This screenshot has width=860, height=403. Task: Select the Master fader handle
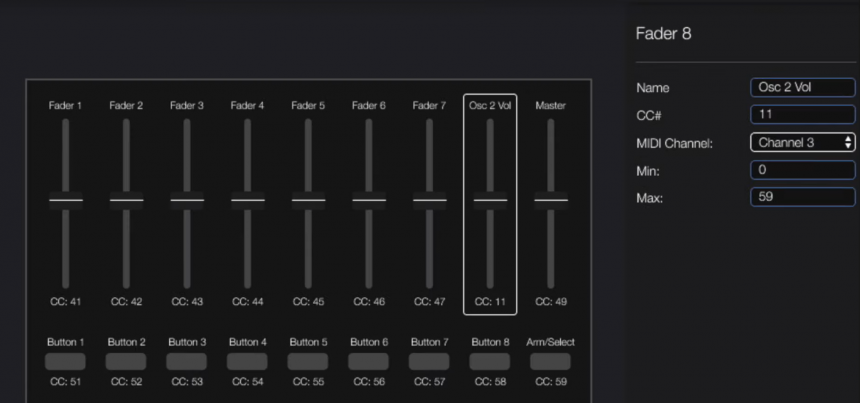pos(551,200)
